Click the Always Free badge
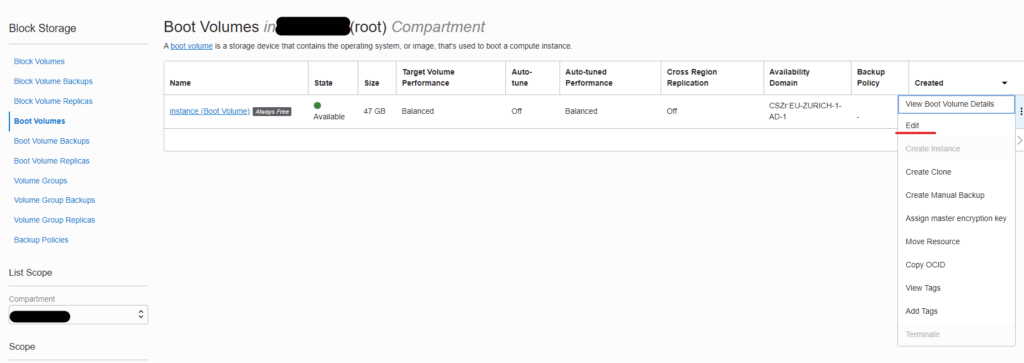1024x363 pixels. (x=272, y=112)
